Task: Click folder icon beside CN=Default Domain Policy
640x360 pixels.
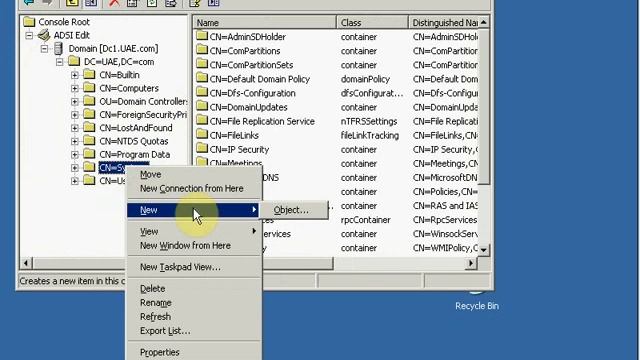Action: [202, 78]
